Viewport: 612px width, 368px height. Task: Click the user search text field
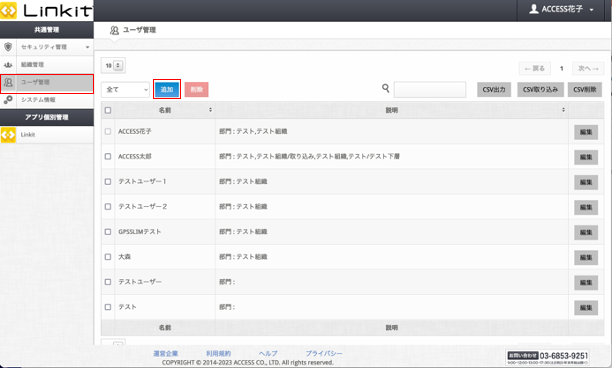tap(430, 89)
